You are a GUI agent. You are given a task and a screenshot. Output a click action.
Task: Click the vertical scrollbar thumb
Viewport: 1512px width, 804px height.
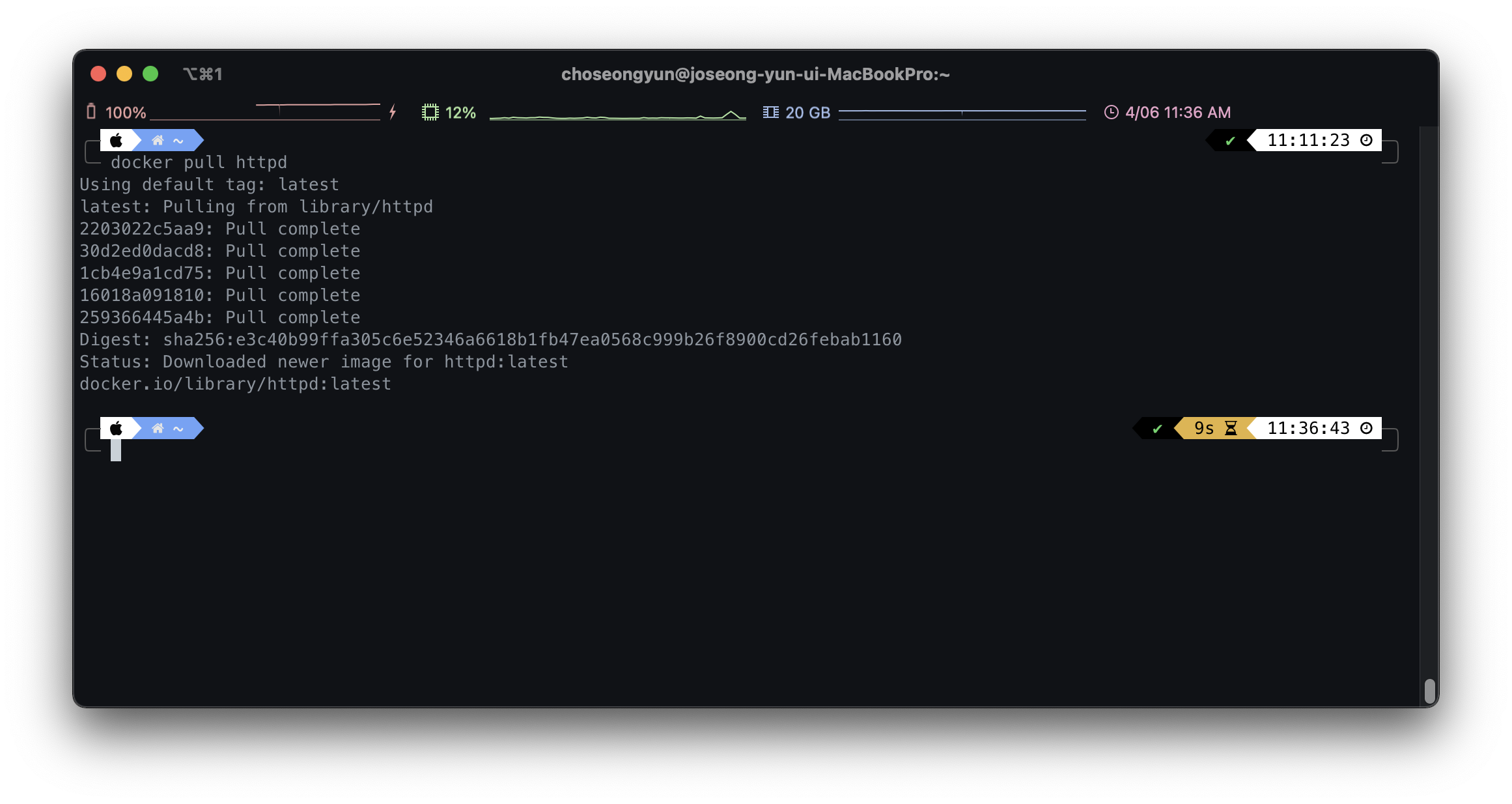point(1429,691)
